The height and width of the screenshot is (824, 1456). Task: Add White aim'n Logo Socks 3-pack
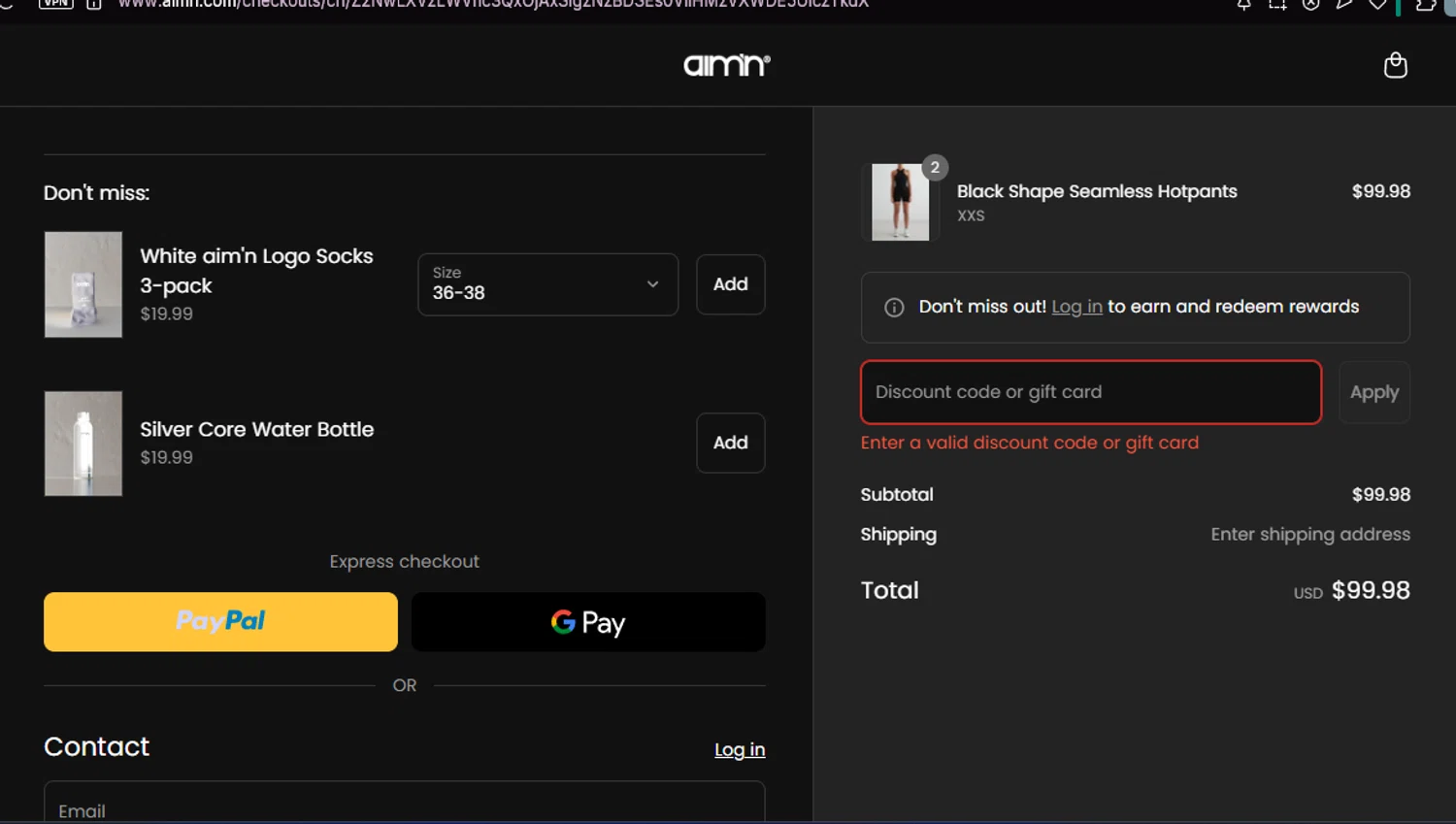[730, 284]
